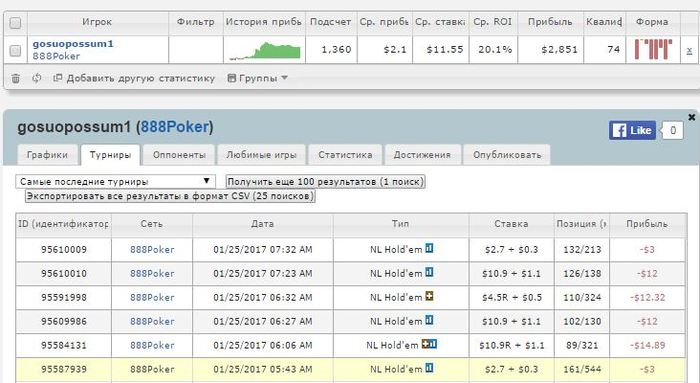The image size is (700, 383).
Task: Open gosuopossum1 player link in top table
Action: tap(73, 44)
